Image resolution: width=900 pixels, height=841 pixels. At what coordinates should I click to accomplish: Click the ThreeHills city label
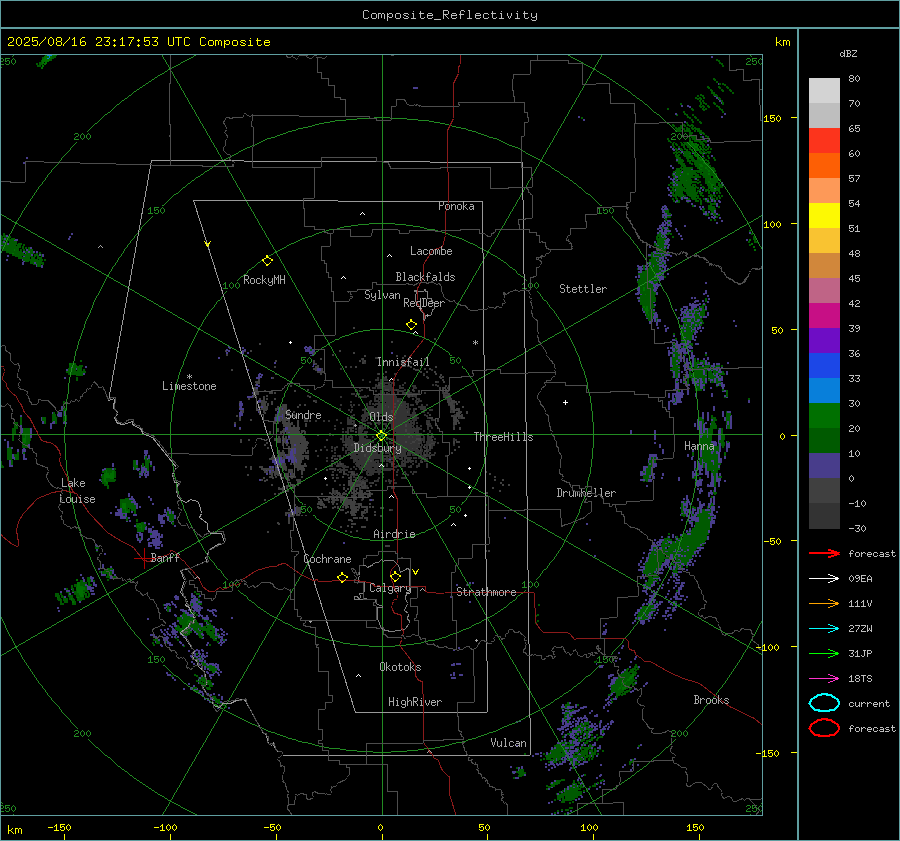(x=503, y=437)
